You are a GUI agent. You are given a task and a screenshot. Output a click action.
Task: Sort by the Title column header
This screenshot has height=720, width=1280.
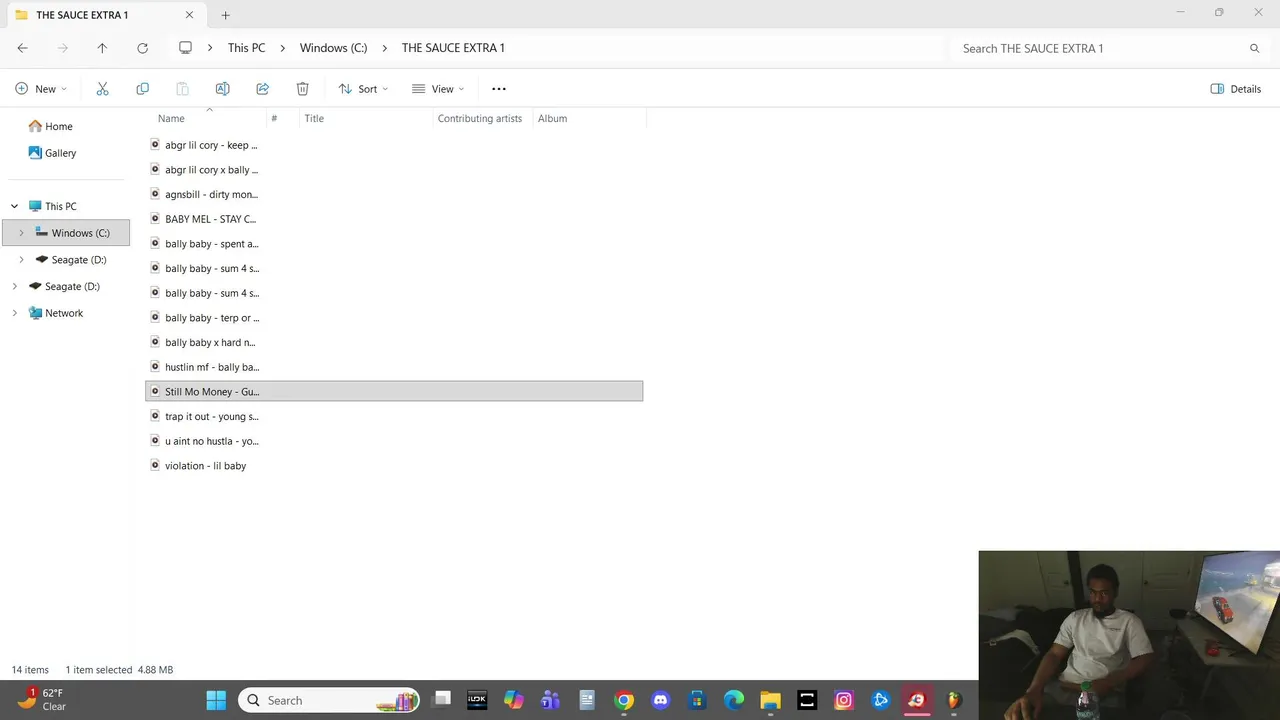[314, 118]
